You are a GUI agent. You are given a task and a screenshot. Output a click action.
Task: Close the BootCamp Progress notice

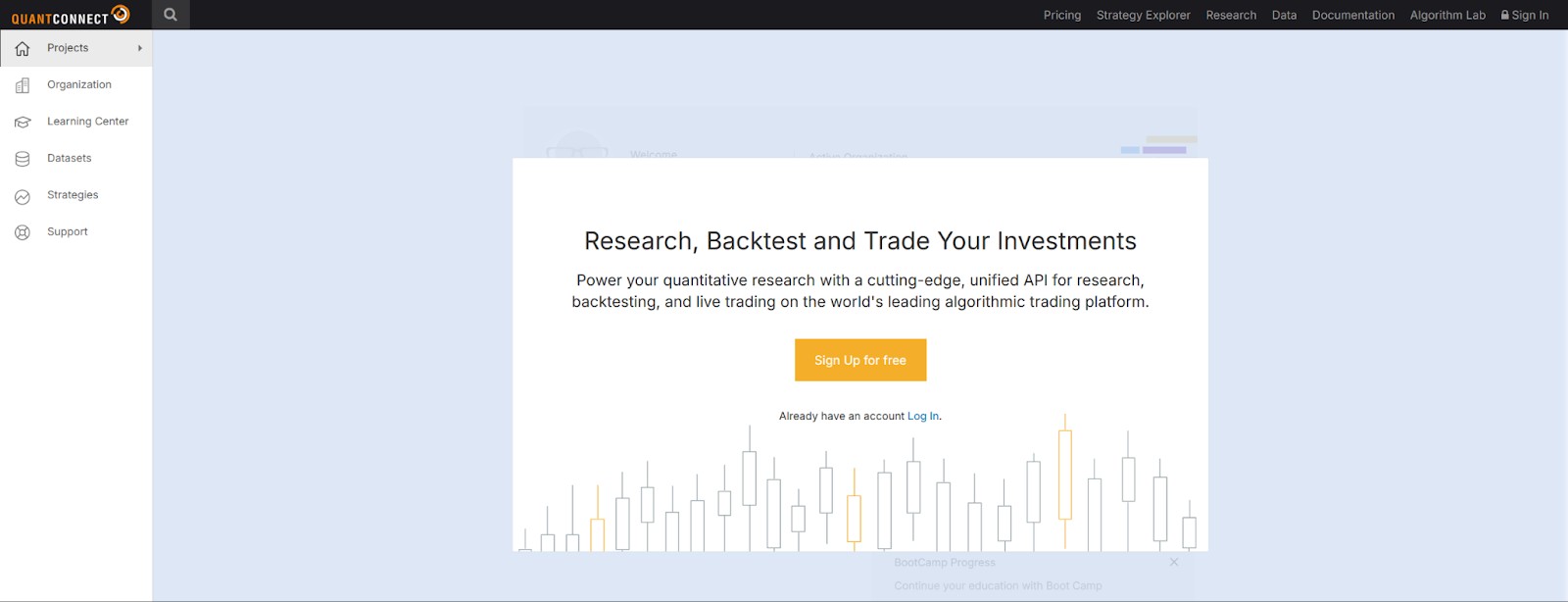point(1174,562)
